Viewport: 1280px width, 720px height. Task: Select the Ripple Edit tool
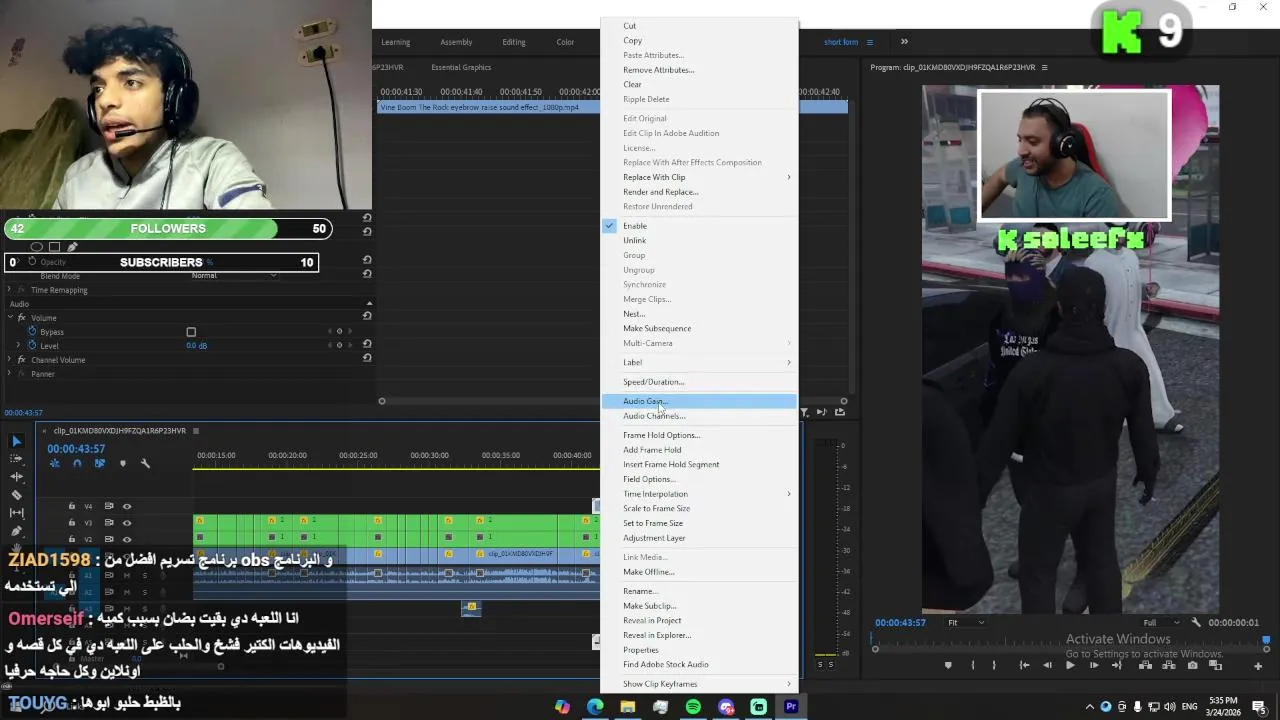(x=16, y=476)
